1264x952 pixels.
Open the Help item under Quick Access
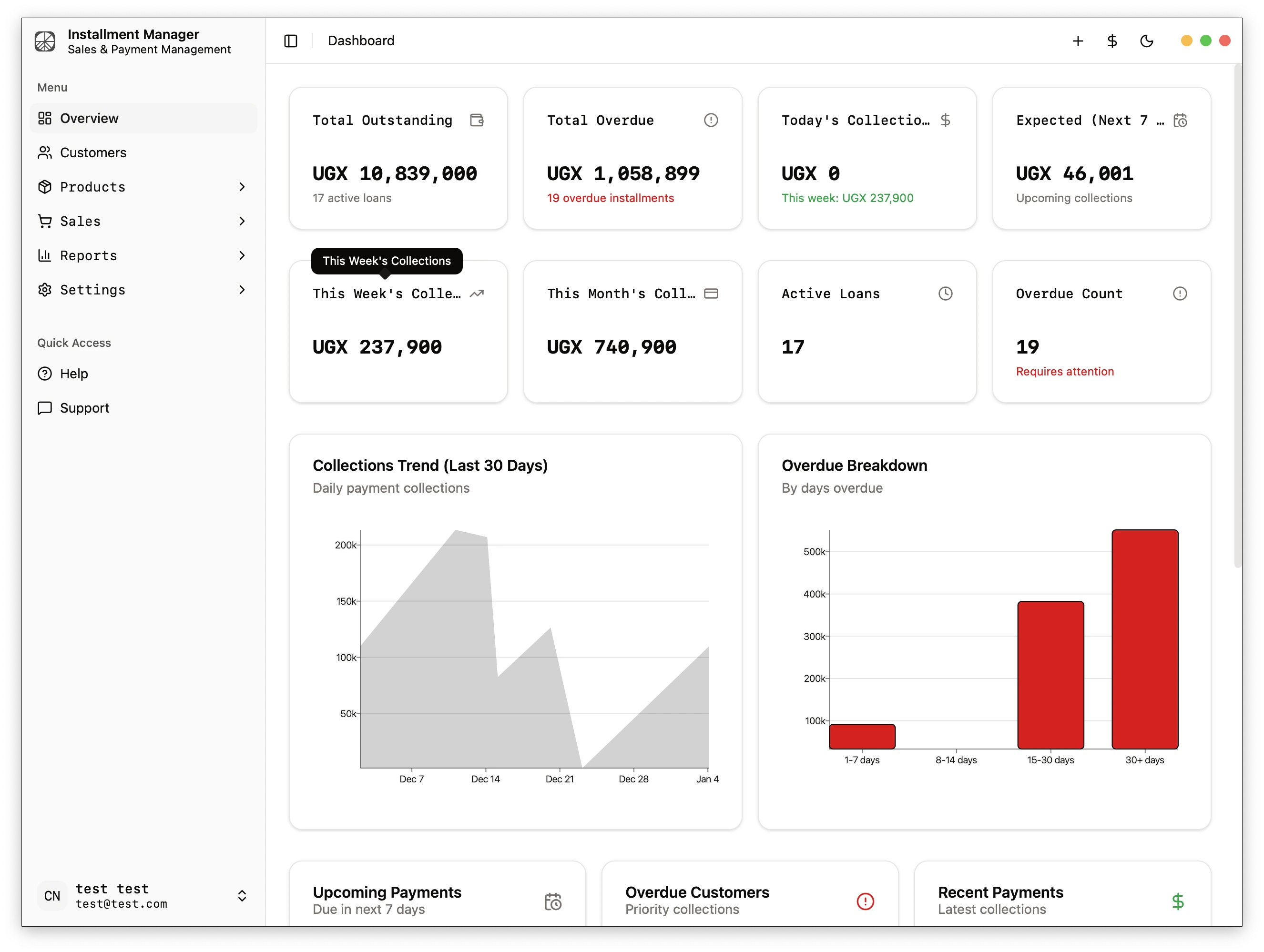click(x=74, y=374)
